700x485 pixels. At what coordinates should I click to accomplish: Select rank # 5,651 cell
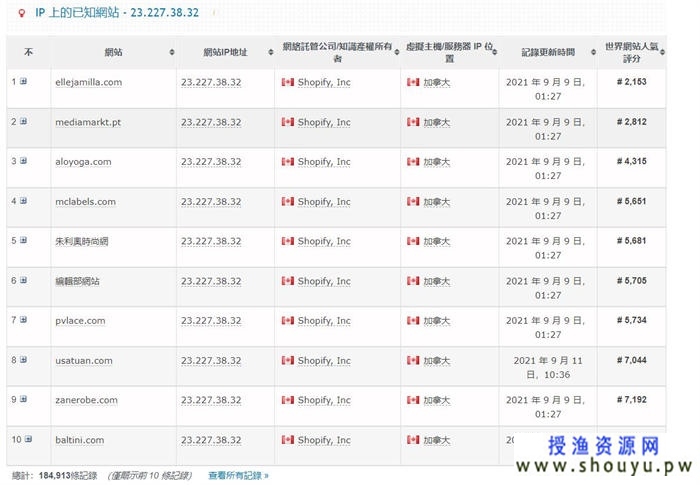(x=631, y=201)
